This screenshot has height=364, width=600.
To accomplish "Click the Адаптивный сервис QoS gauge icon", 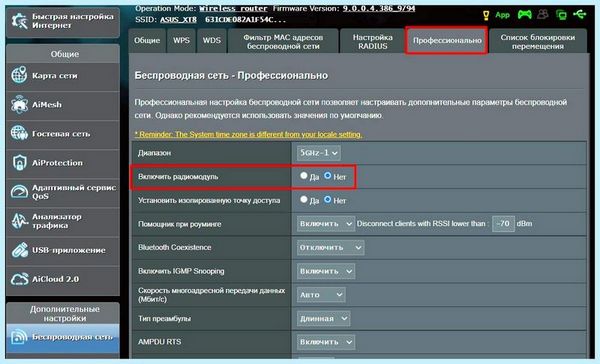I will point(19,191).
